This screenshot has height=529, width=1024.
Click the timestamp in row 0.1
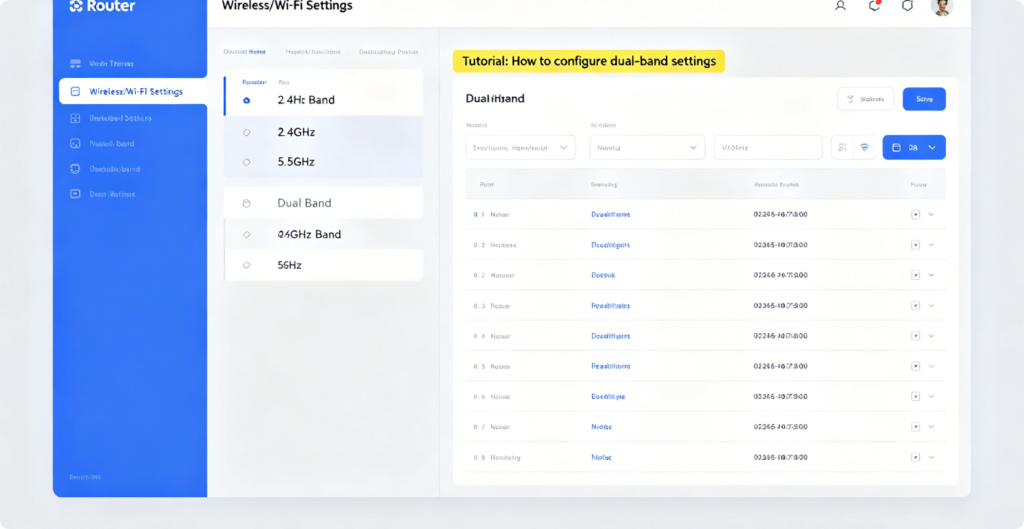coord(780,214)
